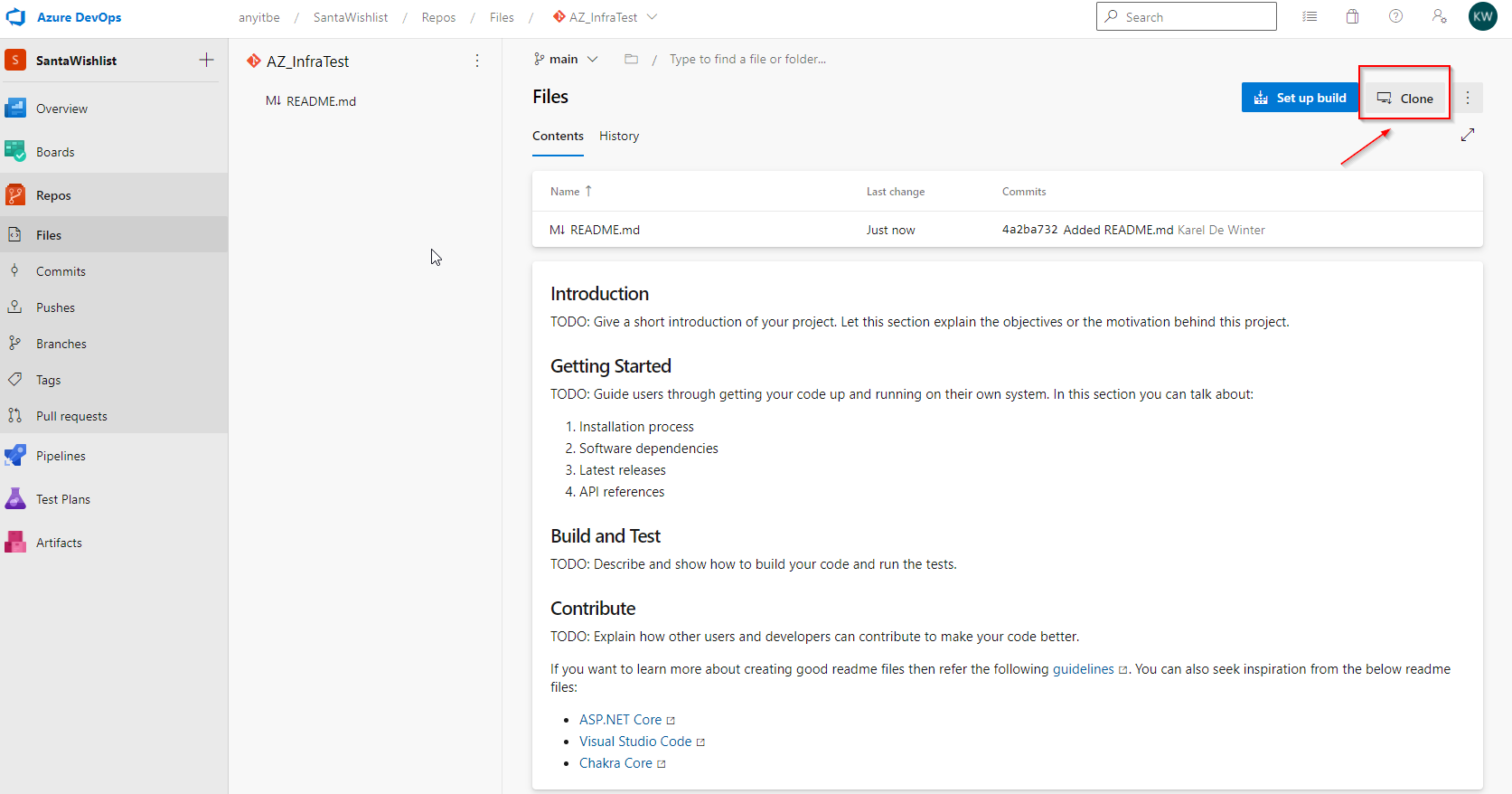Go to Repos breadcrumb
The height and width of the screenshot is (794, 1512).
coord(438,17)
